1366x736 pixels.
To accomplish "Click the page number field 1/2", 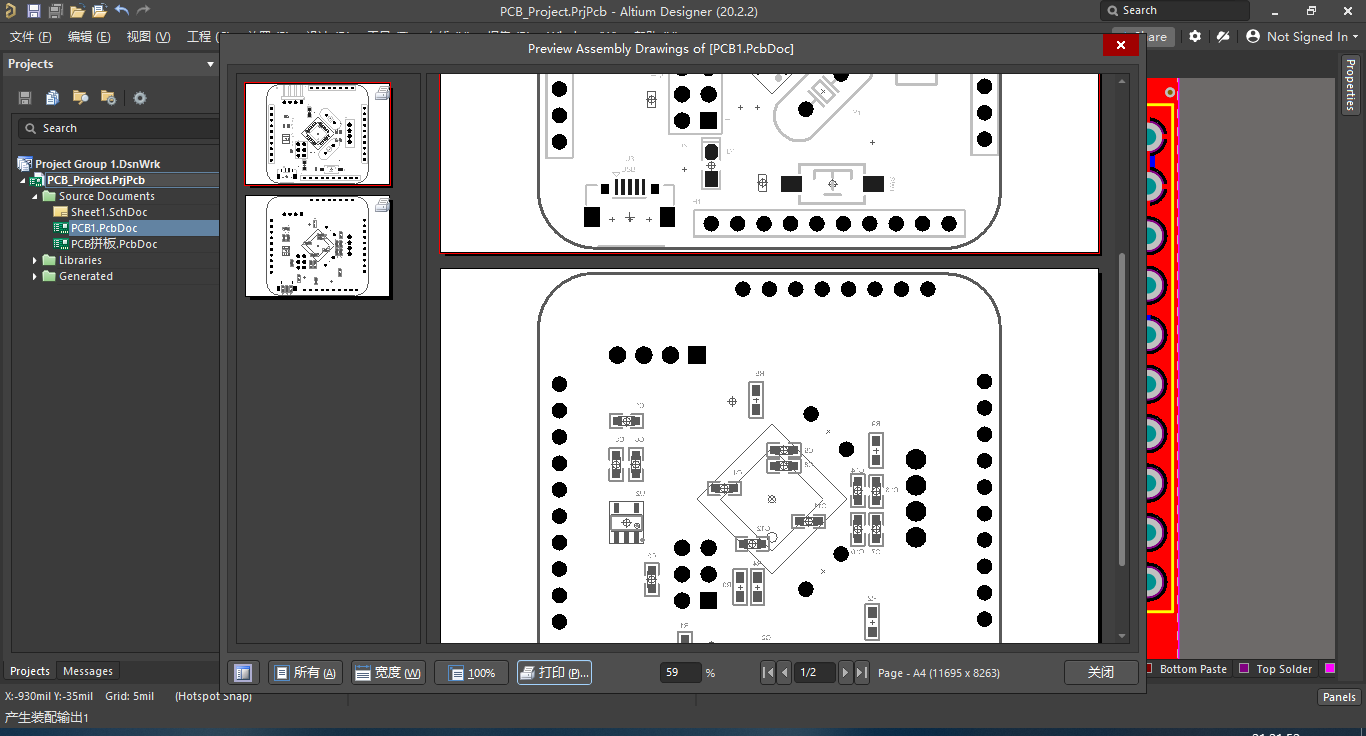I will [x=814, y=673].
